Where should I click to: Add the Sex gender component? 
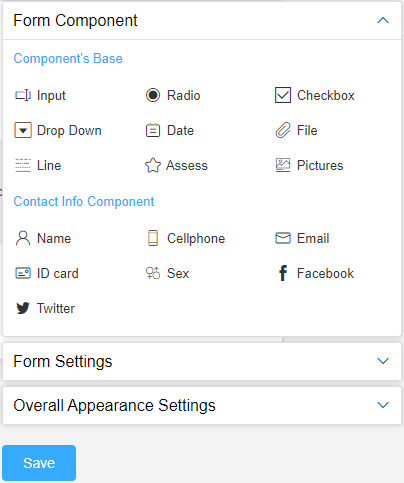[x=167, y=273]
